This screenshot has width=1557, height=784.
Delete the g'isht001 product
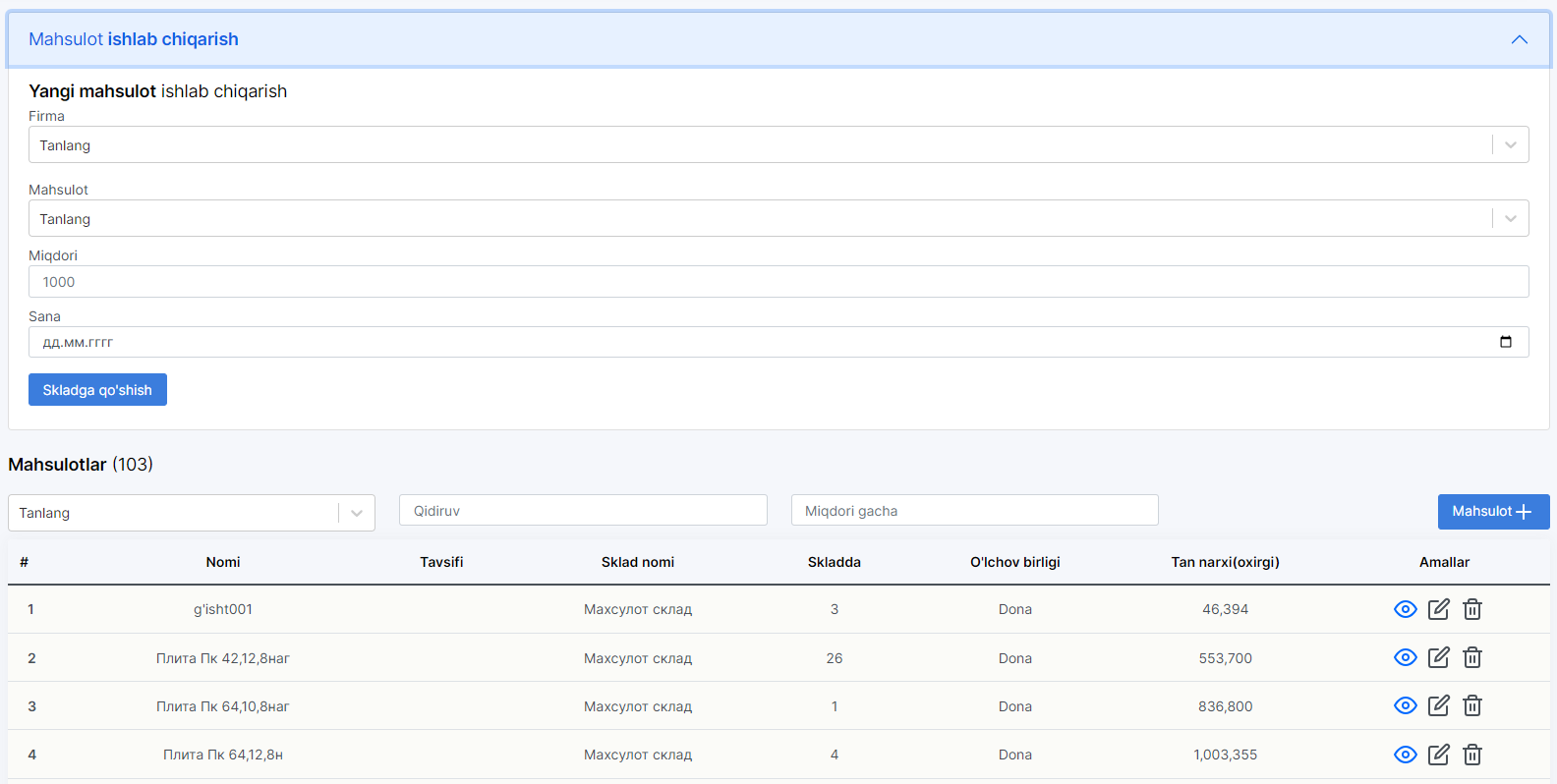tap(1472, 609)
